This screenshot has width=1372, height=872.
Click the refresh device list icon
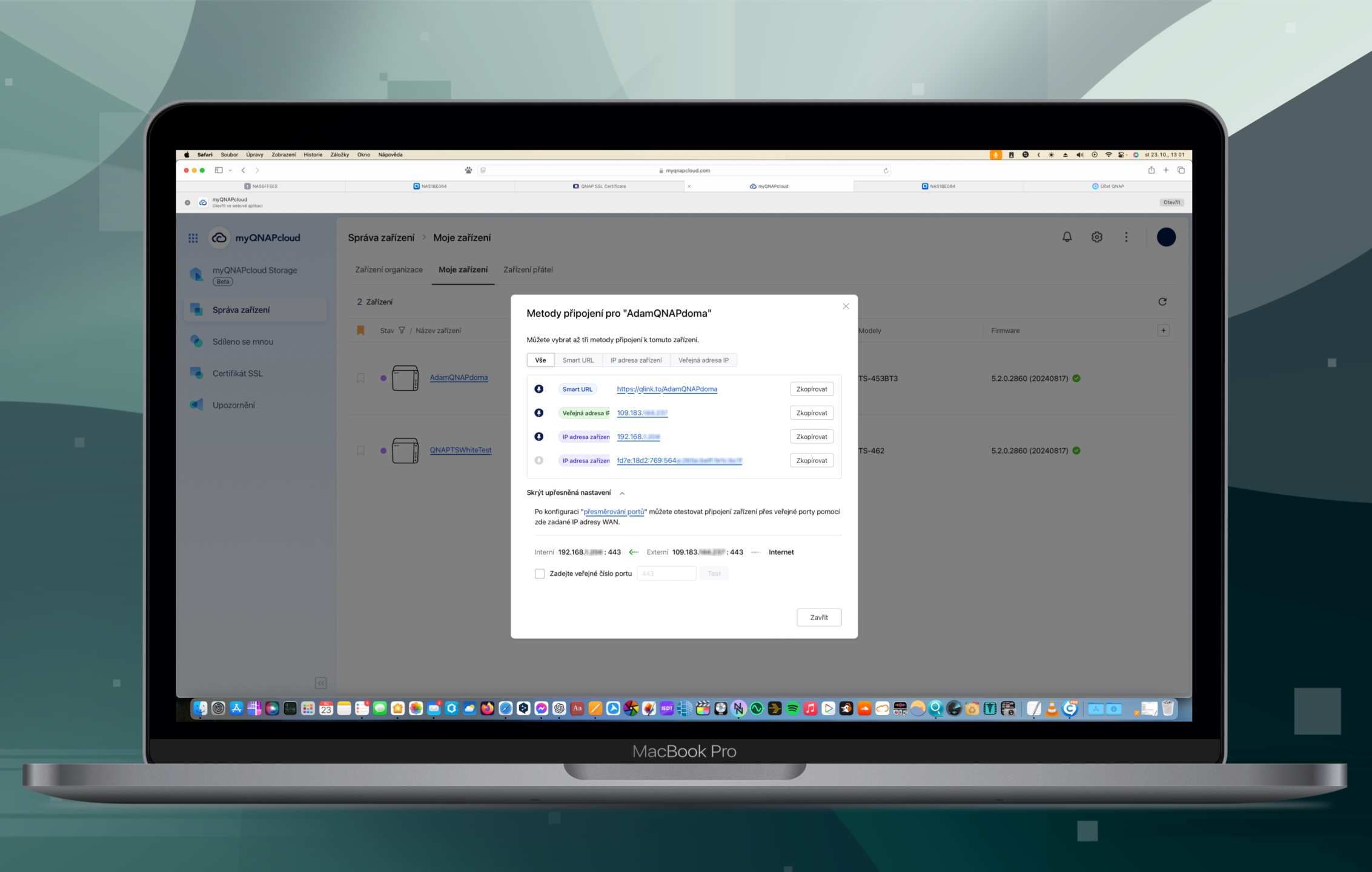coord(1162,302)
